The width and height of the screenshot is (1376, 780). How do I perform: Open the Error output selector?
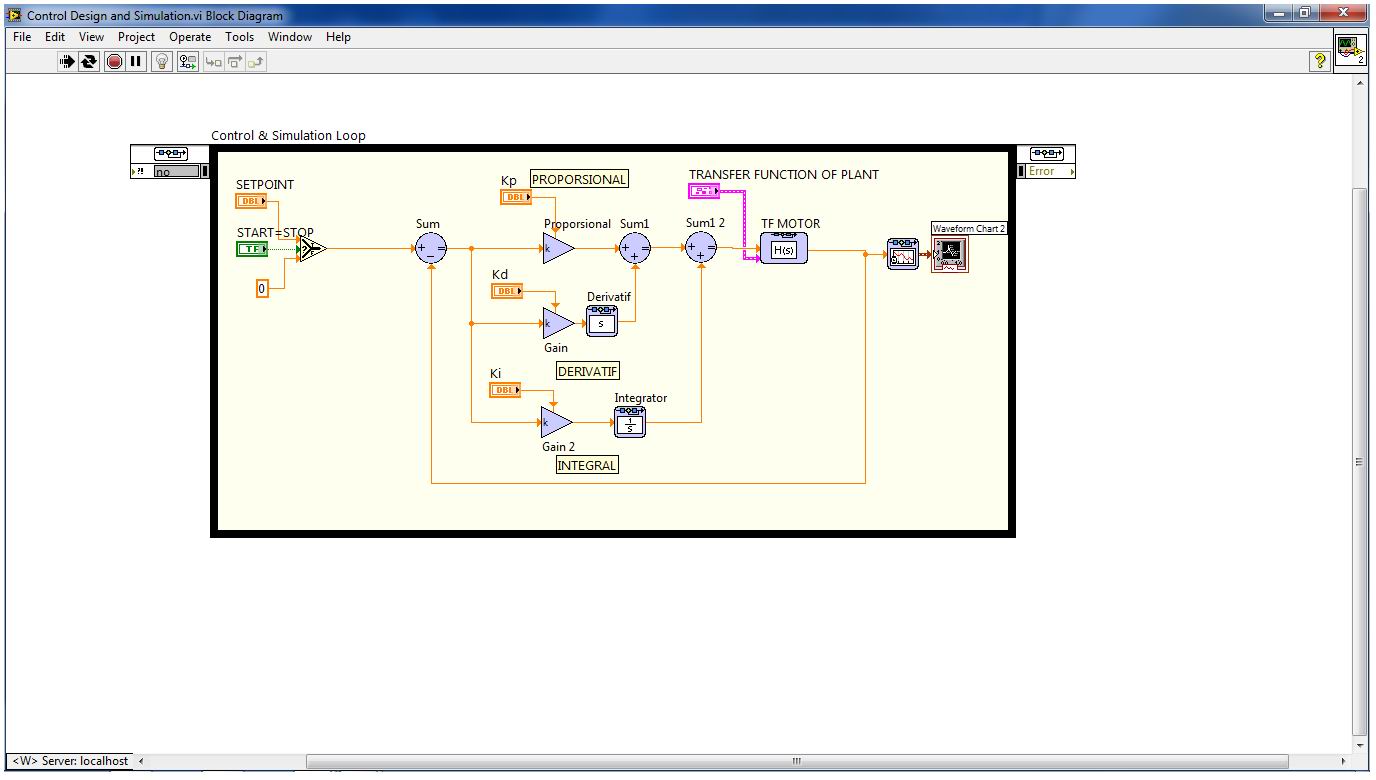(x=1046, y=171)
